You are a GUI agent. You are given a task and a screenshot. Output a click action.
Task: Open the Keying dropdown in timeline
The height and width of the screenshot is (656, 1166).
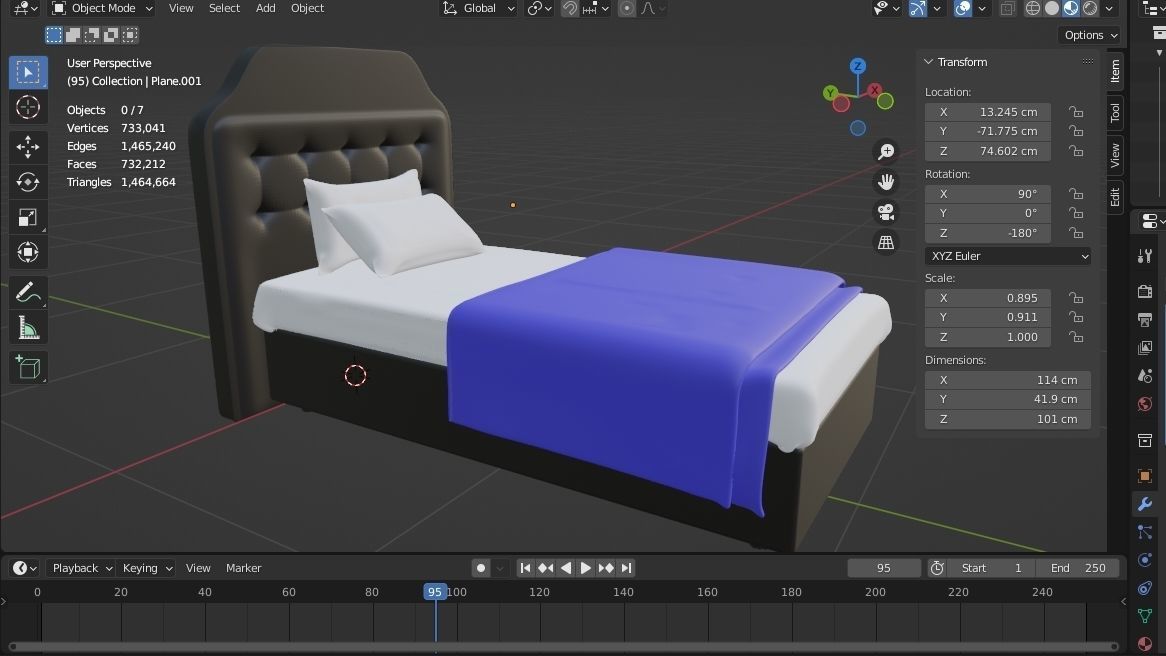click(x=146, y=568)
